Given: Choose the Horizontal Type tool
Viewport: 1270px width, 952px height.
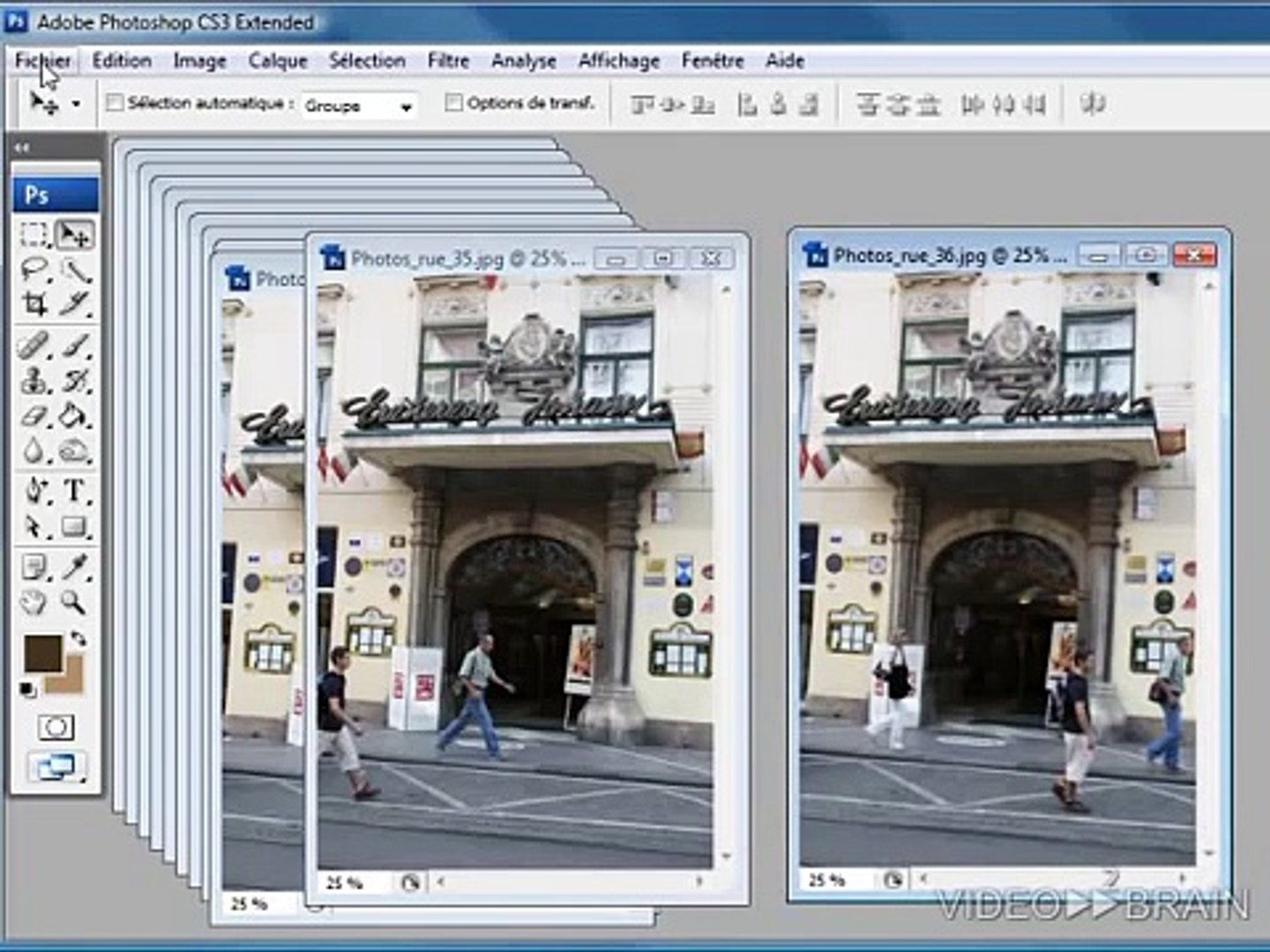Looking at the screenshot, I should pos(75,490).
